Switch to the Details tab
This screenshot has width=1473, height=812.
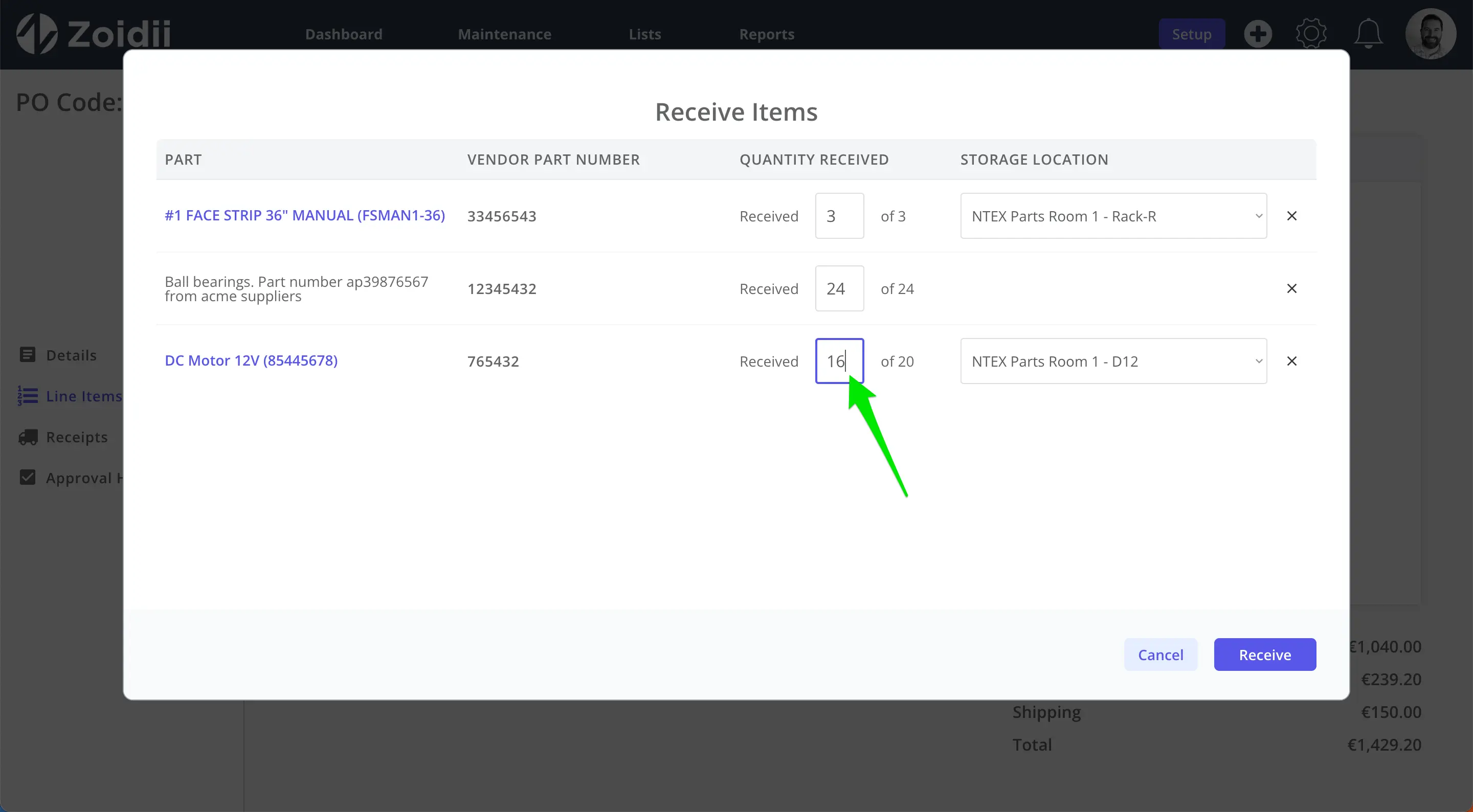coord(71,355)
